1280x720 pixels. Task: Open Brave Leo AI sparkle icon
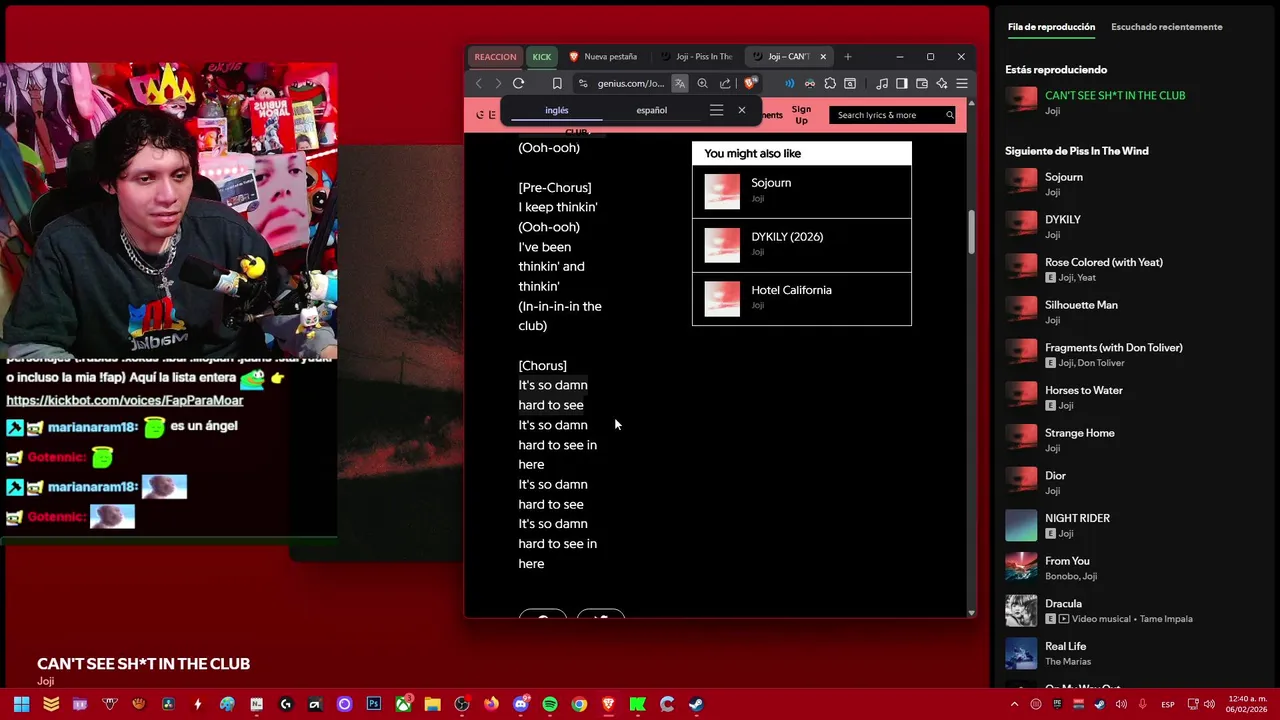click(942, 83)
